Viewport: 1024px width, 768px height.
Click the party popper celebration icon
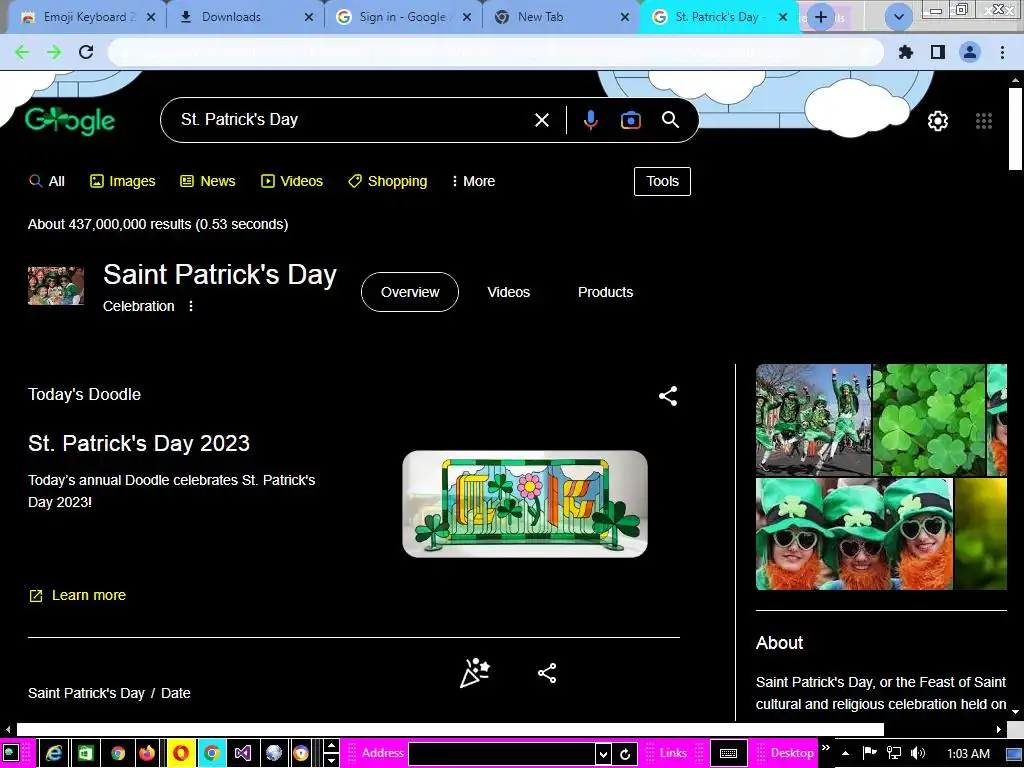coord(475,673)
